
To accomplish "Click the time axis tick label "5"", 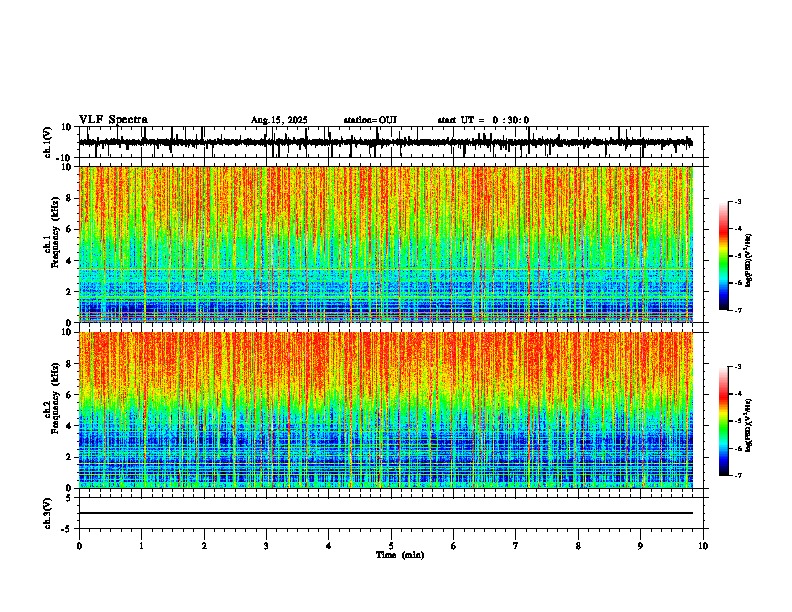I will pos(391,546).
